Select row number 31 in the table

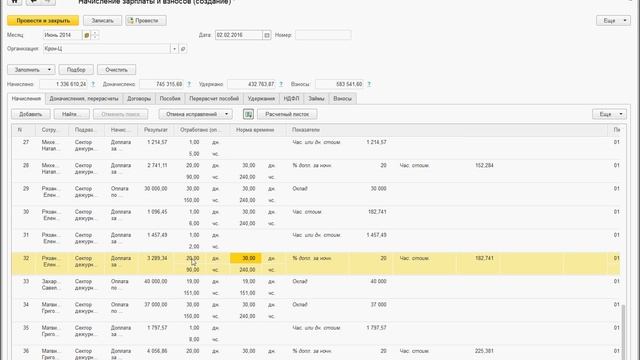tap(26, 235)
